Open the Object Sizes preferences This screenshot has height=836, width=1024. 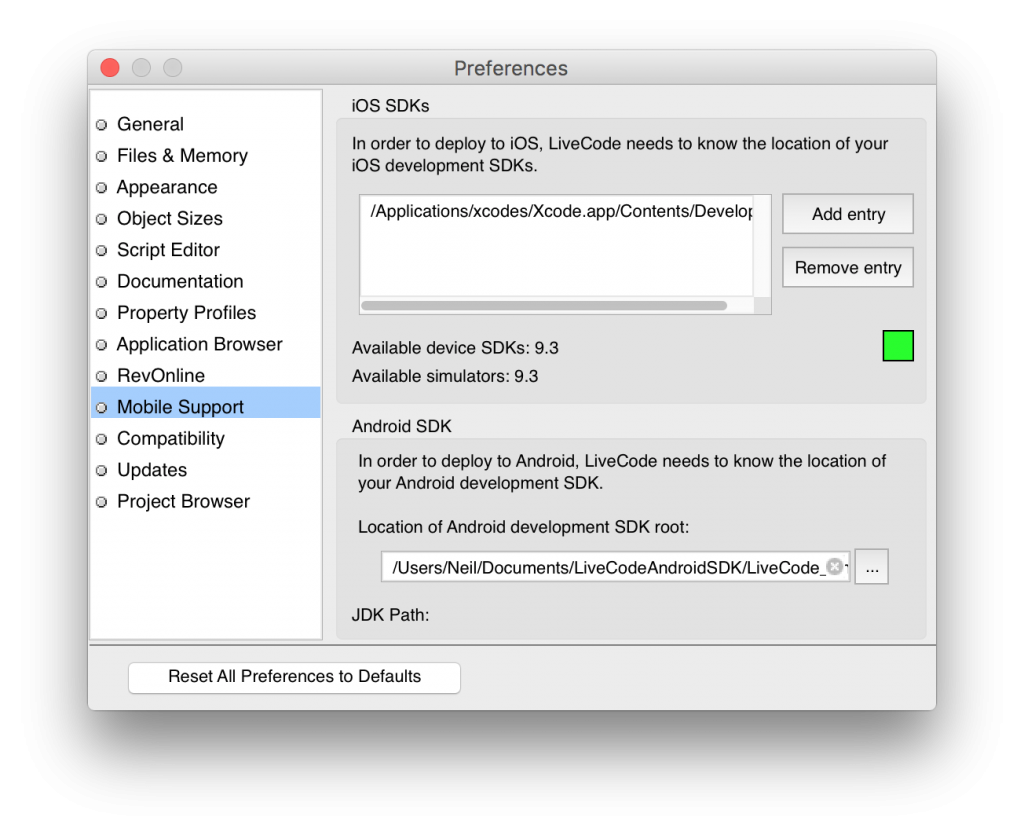click(x=169, y=218)
